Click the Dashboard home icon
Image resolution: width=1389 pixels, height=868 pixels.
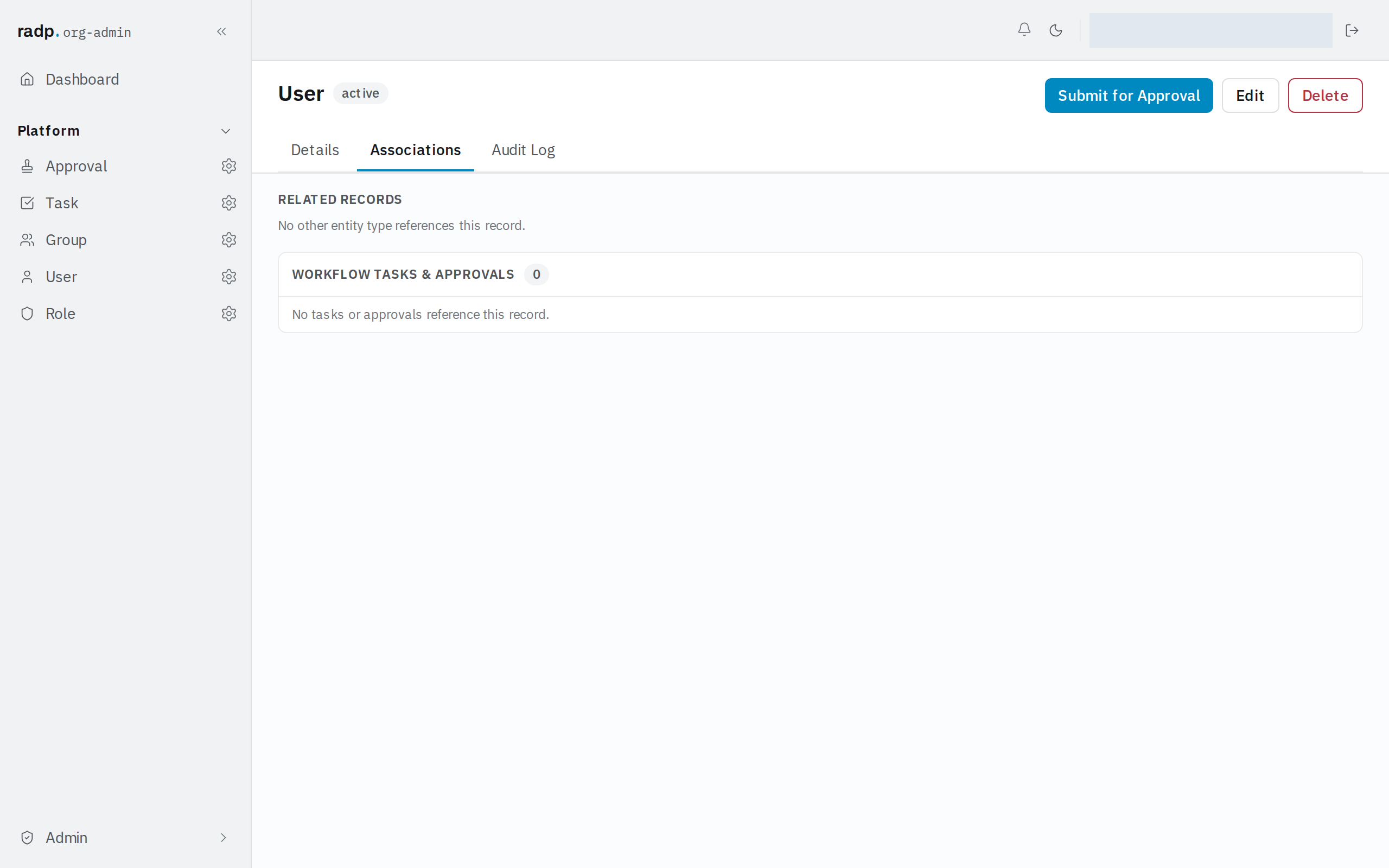(x=27, y=79)
